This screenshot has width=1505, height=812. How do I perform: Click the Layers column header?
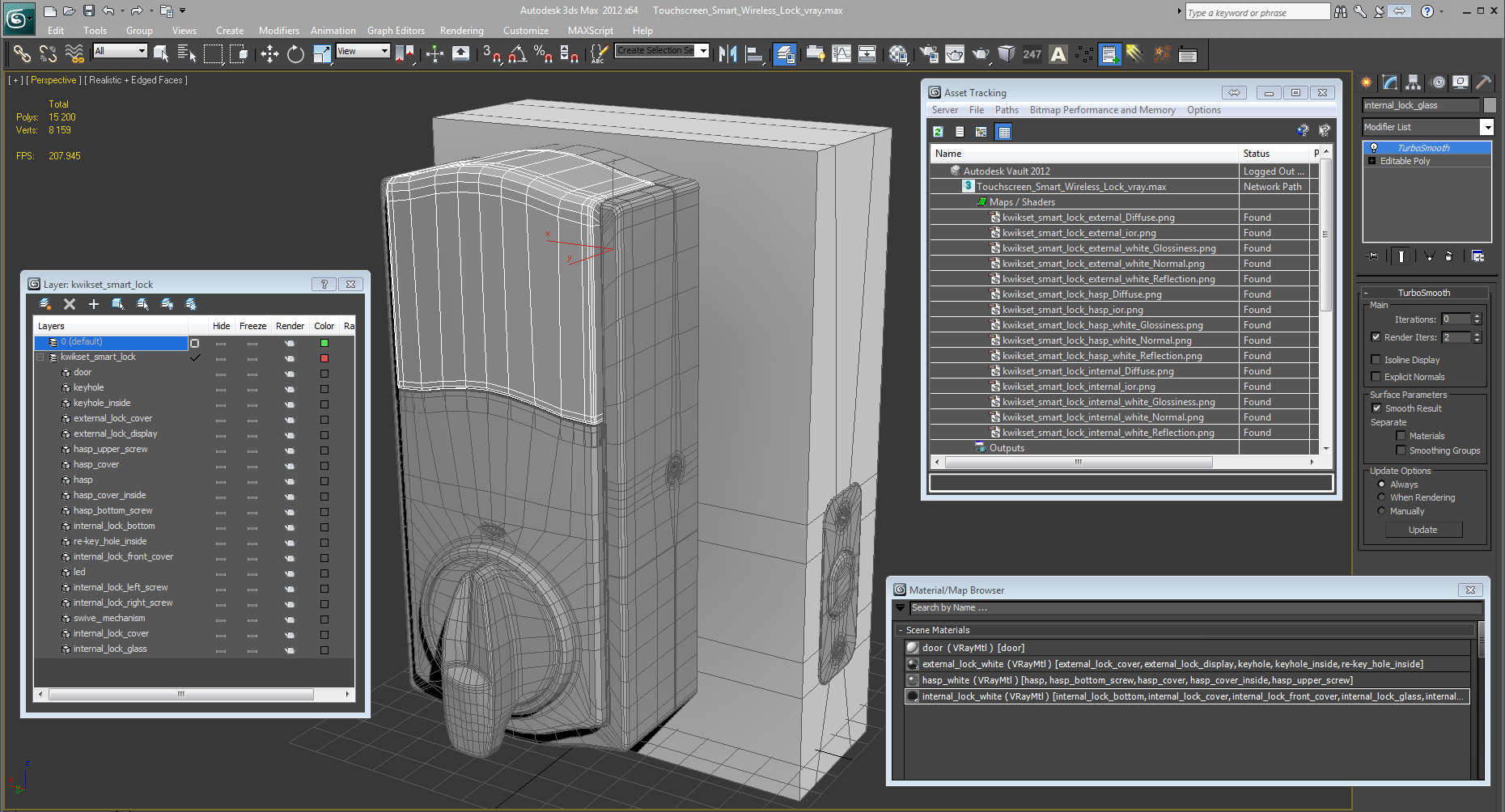(111, 326)
